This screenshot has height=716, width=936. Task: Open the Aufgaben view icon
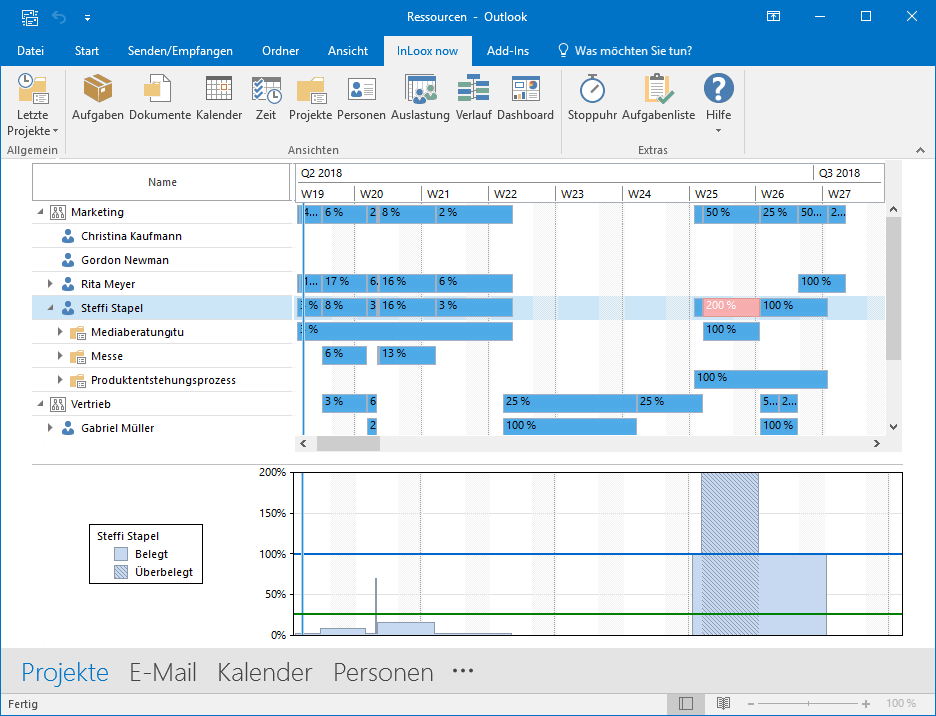98,98
